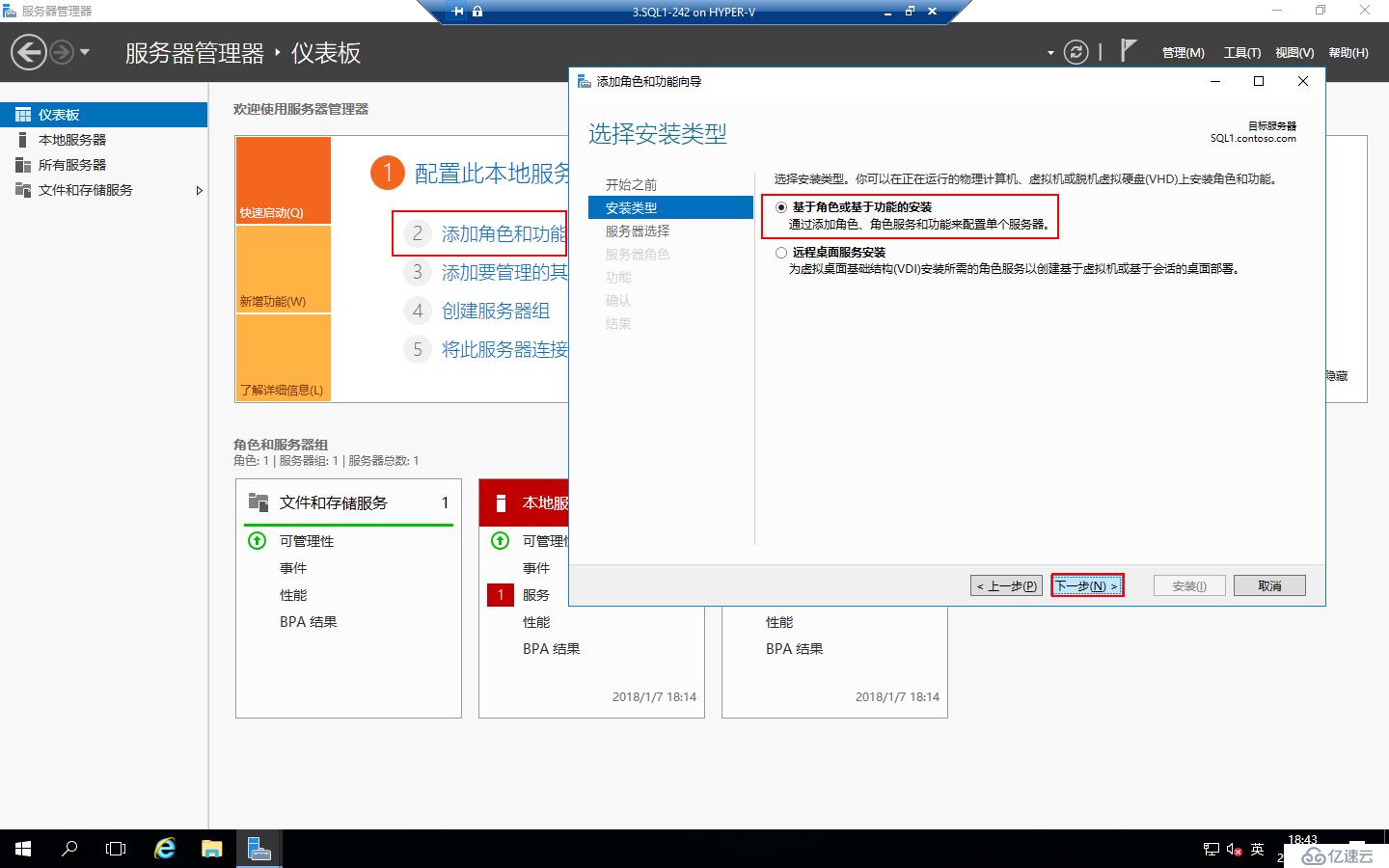Select 所有服务器 in the left navigation

(x=103, y=165)
